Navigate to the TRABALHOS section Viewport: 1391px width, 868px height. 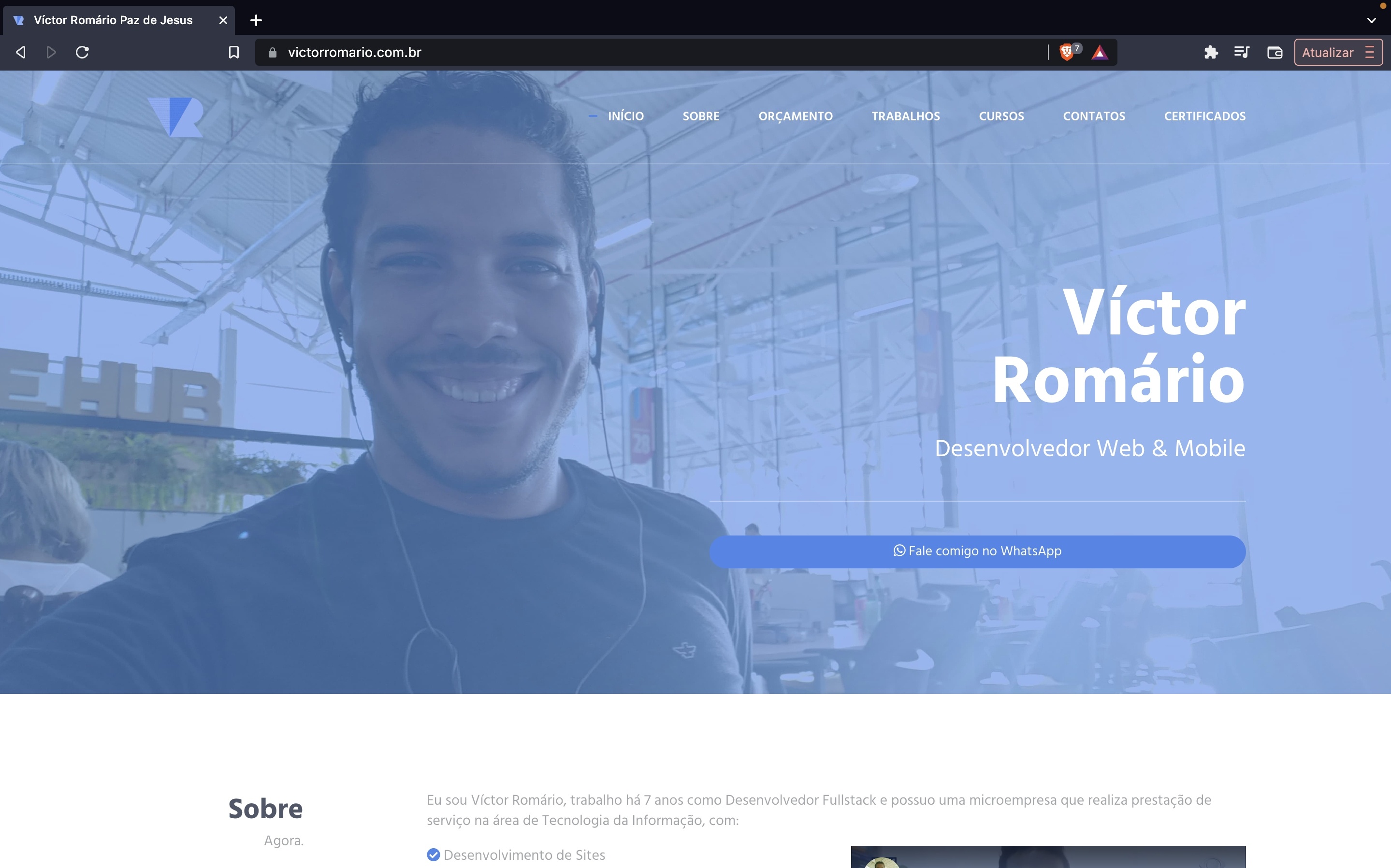coord(905,116)
